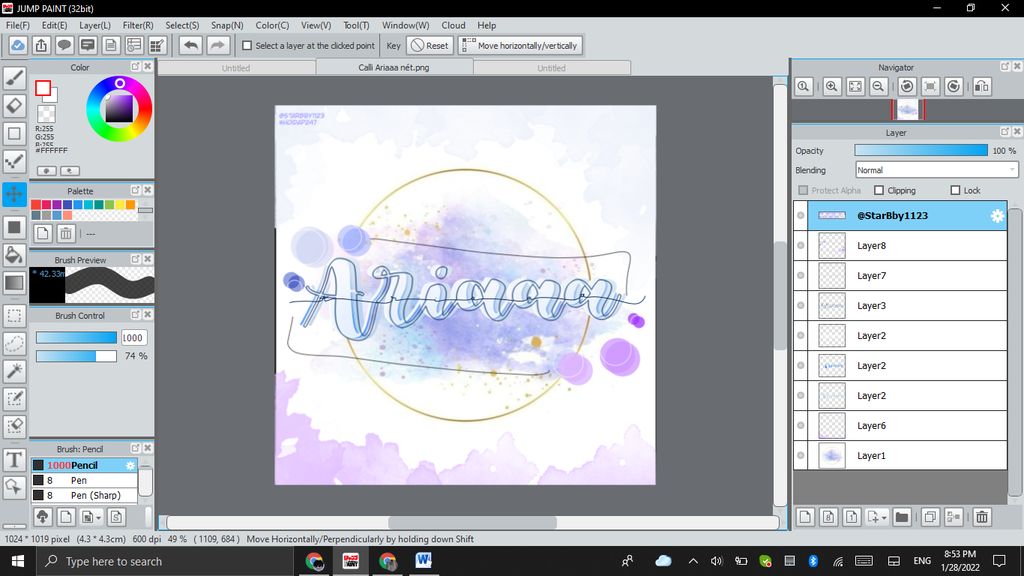Click the Navigator canvas thumbnail
This screenshot has height=576, width=1024.
pyautogui.click(x=908, y=110)
